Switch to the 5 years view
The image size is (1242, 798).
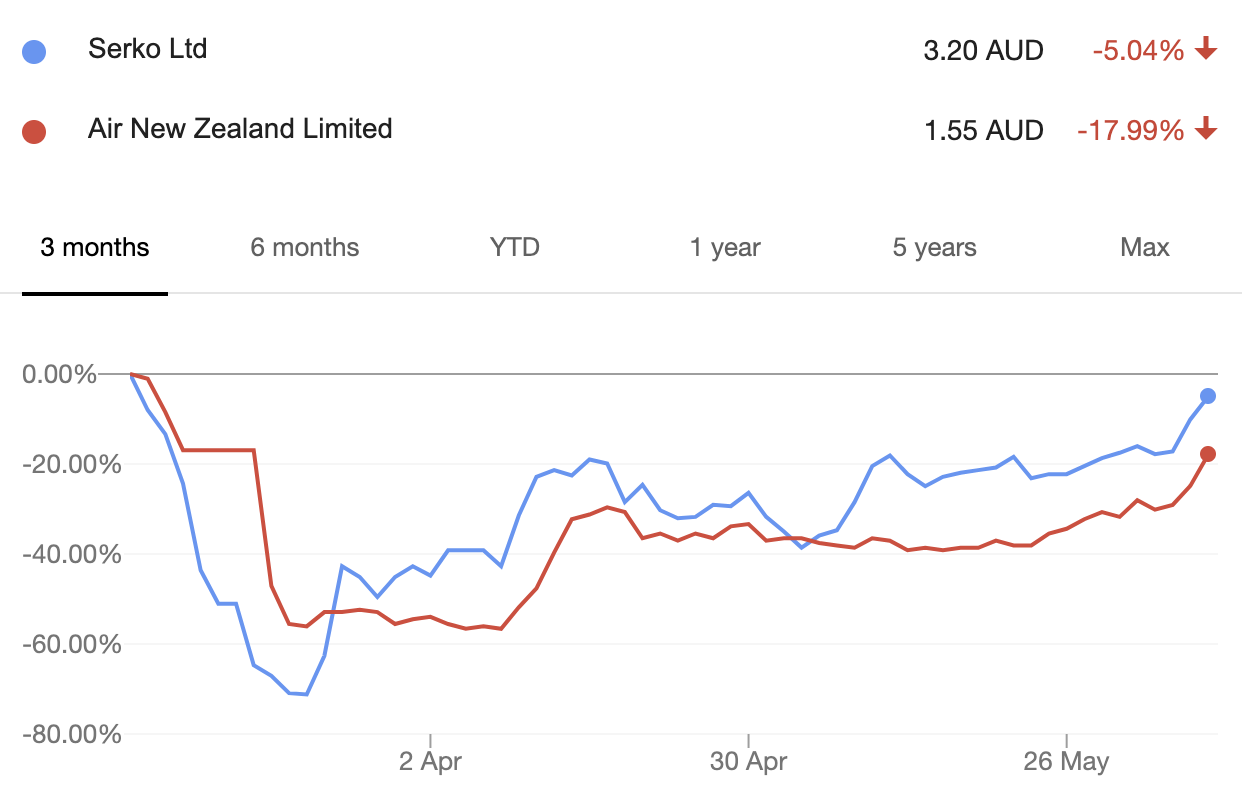(935, 248)
